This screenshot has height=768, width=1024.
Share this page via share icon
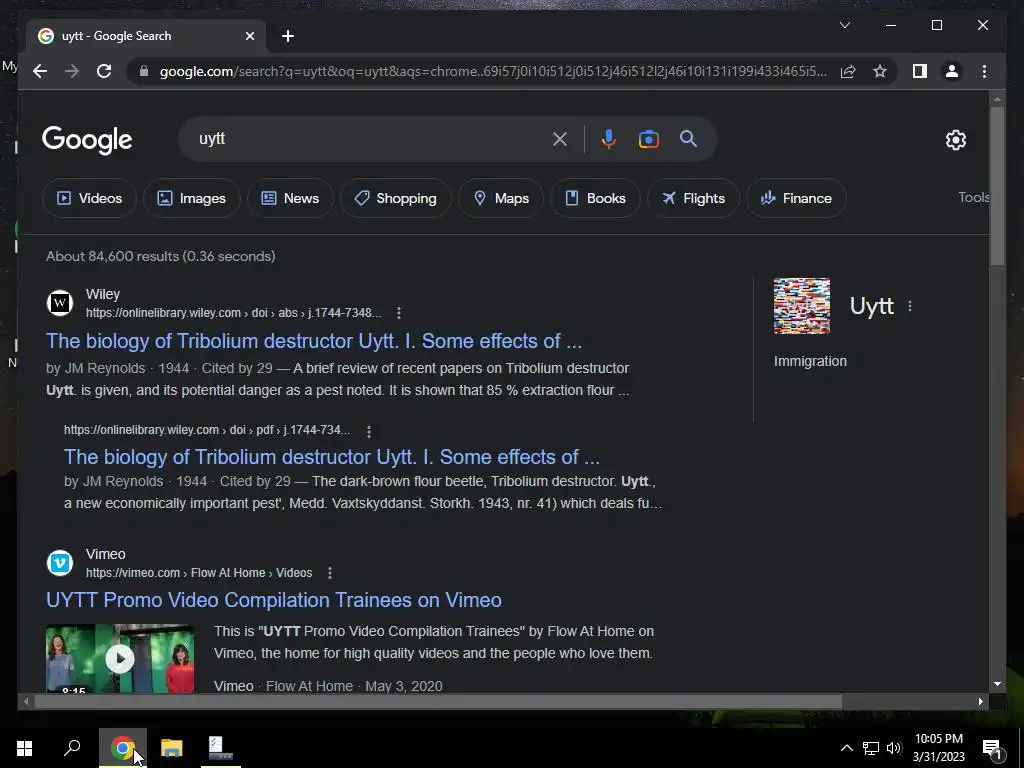(x=848, y=71)
